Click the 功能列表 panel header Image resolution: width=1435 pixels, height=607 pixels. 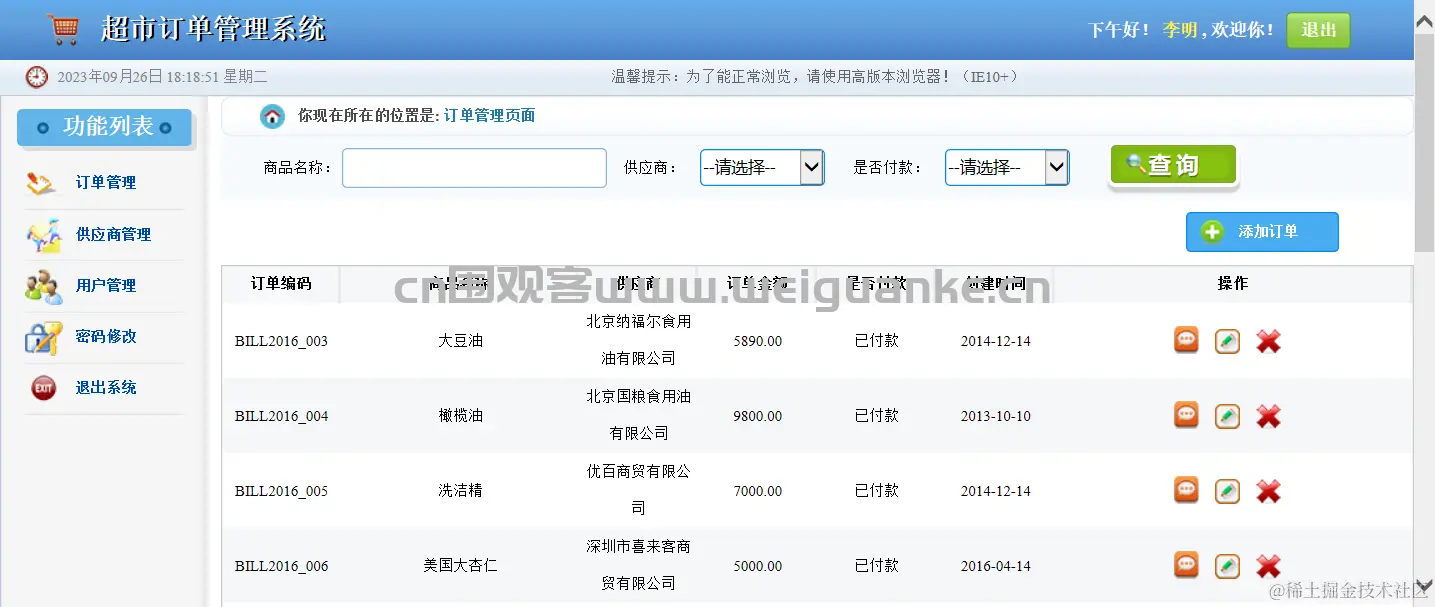point(104,127)
